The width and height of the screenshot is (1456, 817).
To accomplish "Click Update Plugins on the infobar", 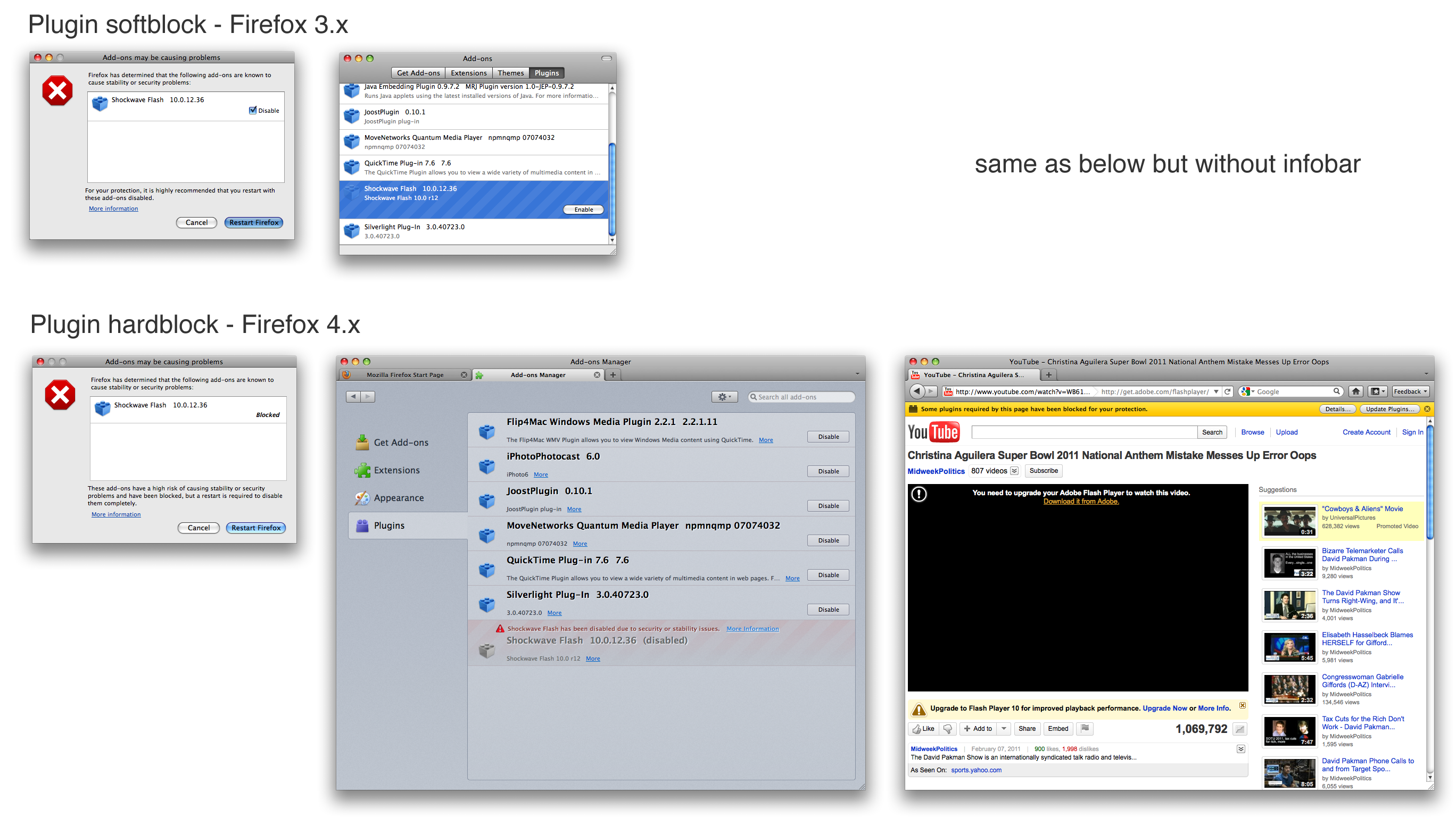I will [1389, 408].
